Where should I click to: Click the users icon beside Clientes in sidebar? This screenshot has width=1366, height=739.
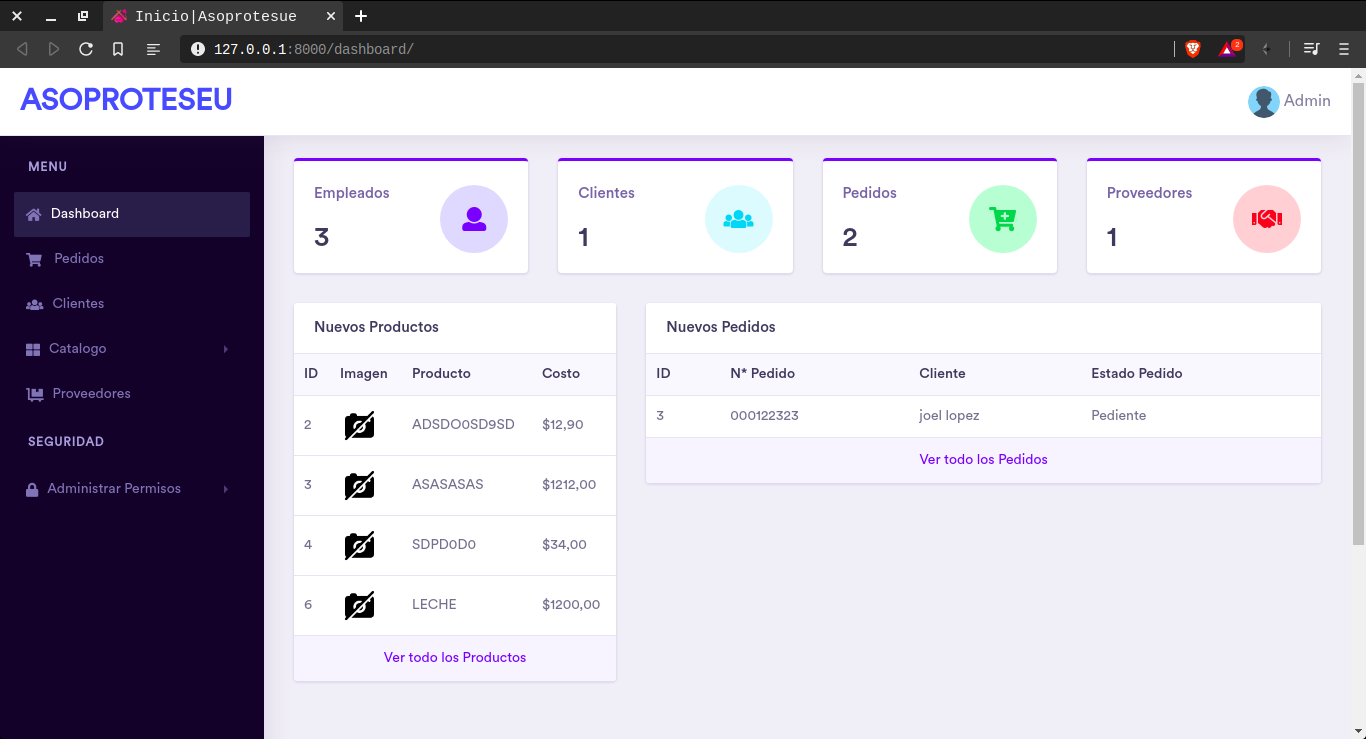click(x=34, y=304)
